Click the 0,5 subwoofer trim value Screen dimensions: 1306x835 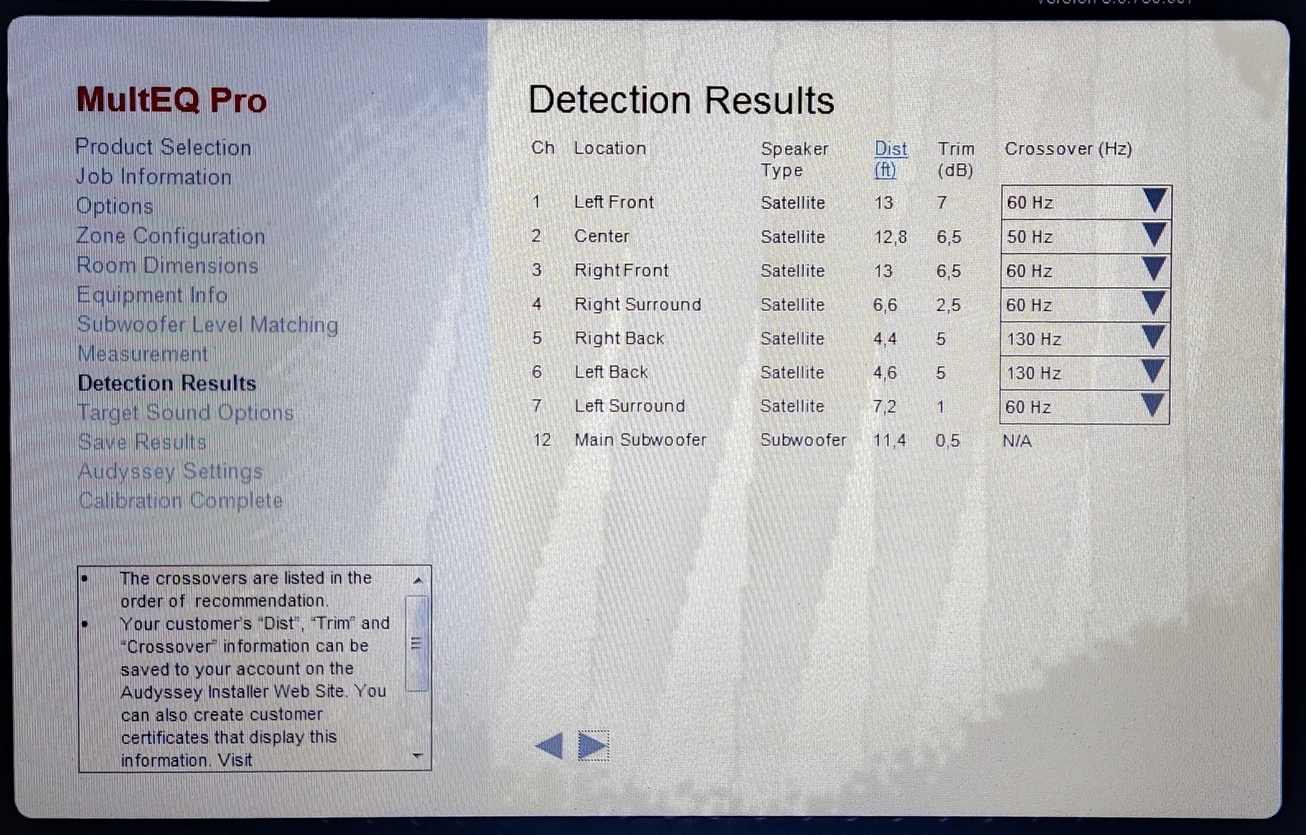tap(948, 440)
